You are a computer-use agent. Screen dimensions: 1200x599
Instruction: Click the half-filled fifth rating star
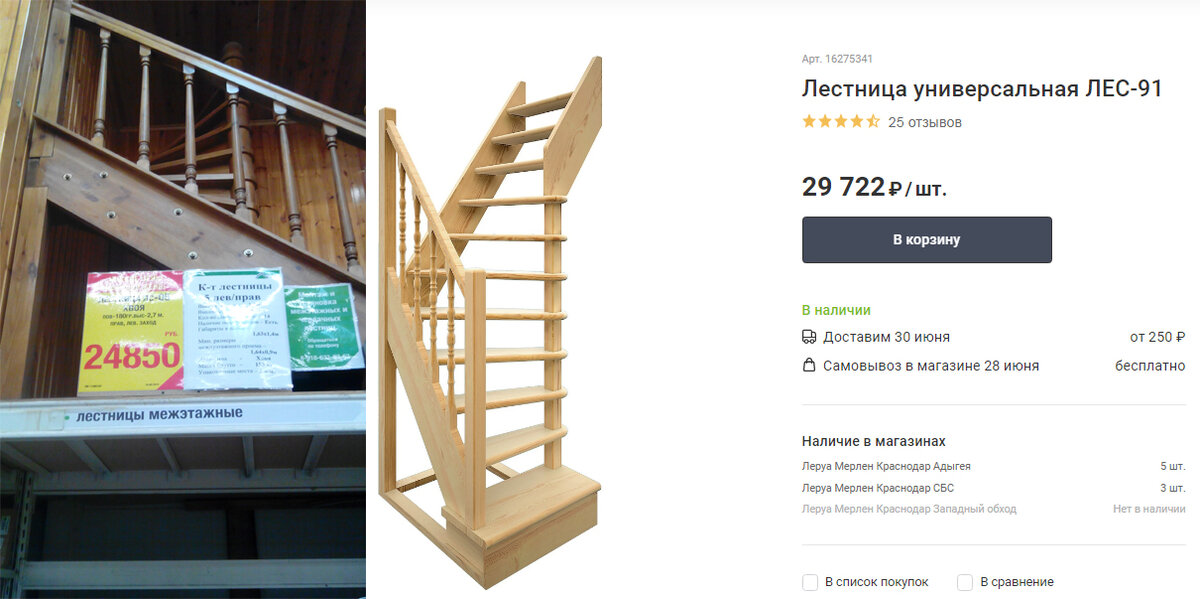(873, 122)
